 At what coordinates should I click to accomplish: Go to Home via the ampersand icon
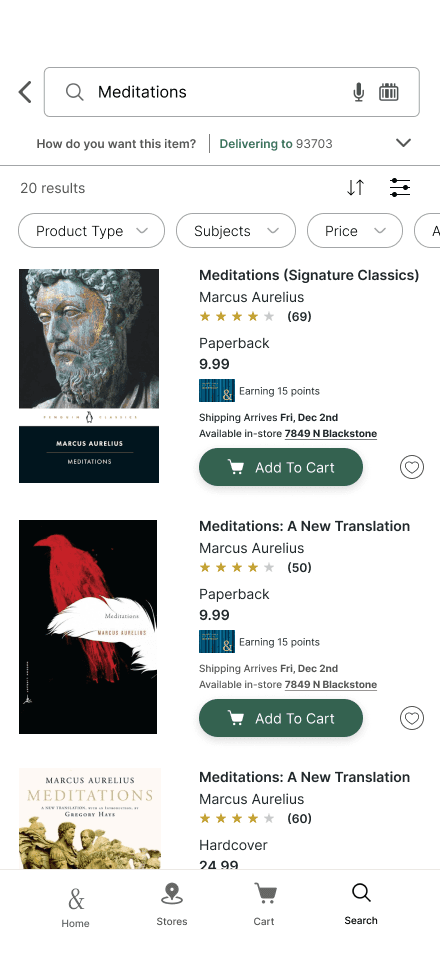tap(76, 907)
